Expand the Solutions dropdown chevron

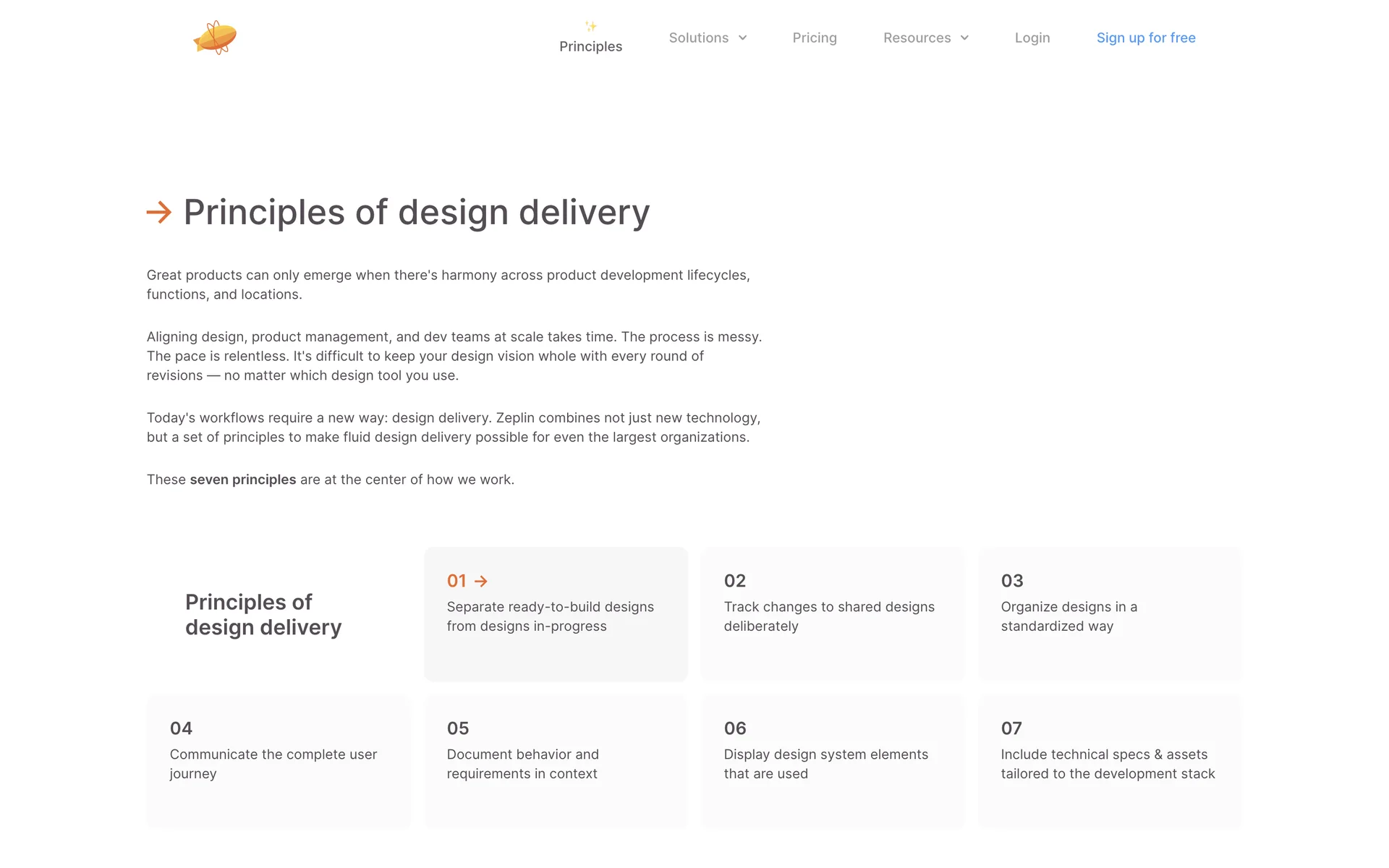point(743,38)
